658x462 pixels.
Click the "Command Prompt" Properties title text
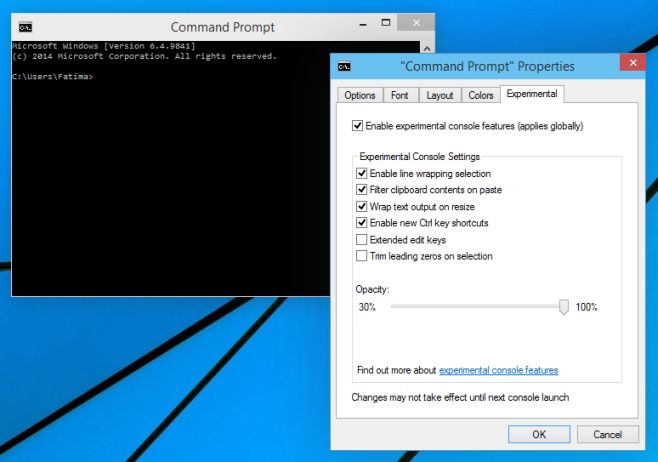point(487,66)
